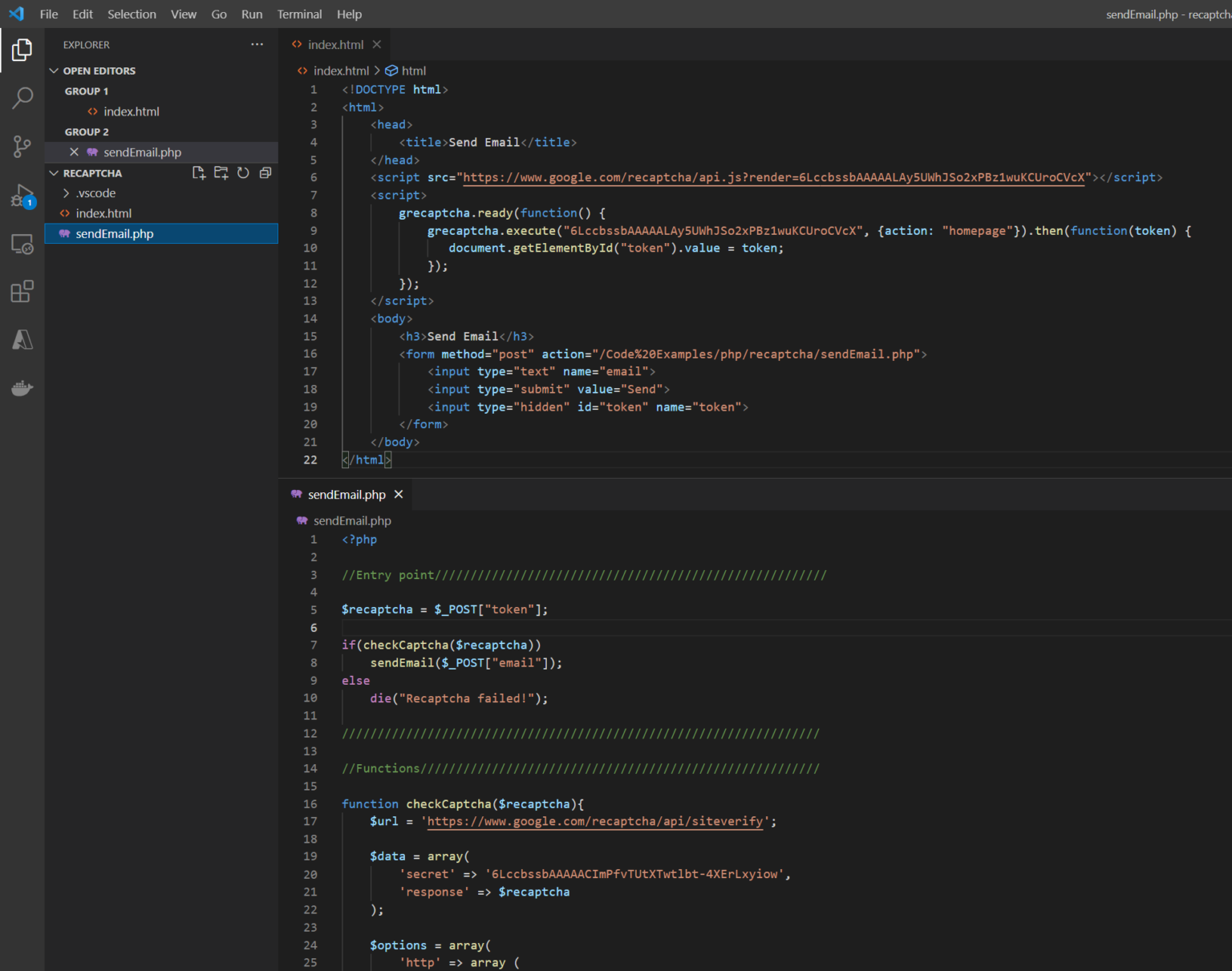The width and height of the screenshot is (1232, 971).
Task: Collapse the RECAPTCHA folder section
Action: click(x=54, y=173)
